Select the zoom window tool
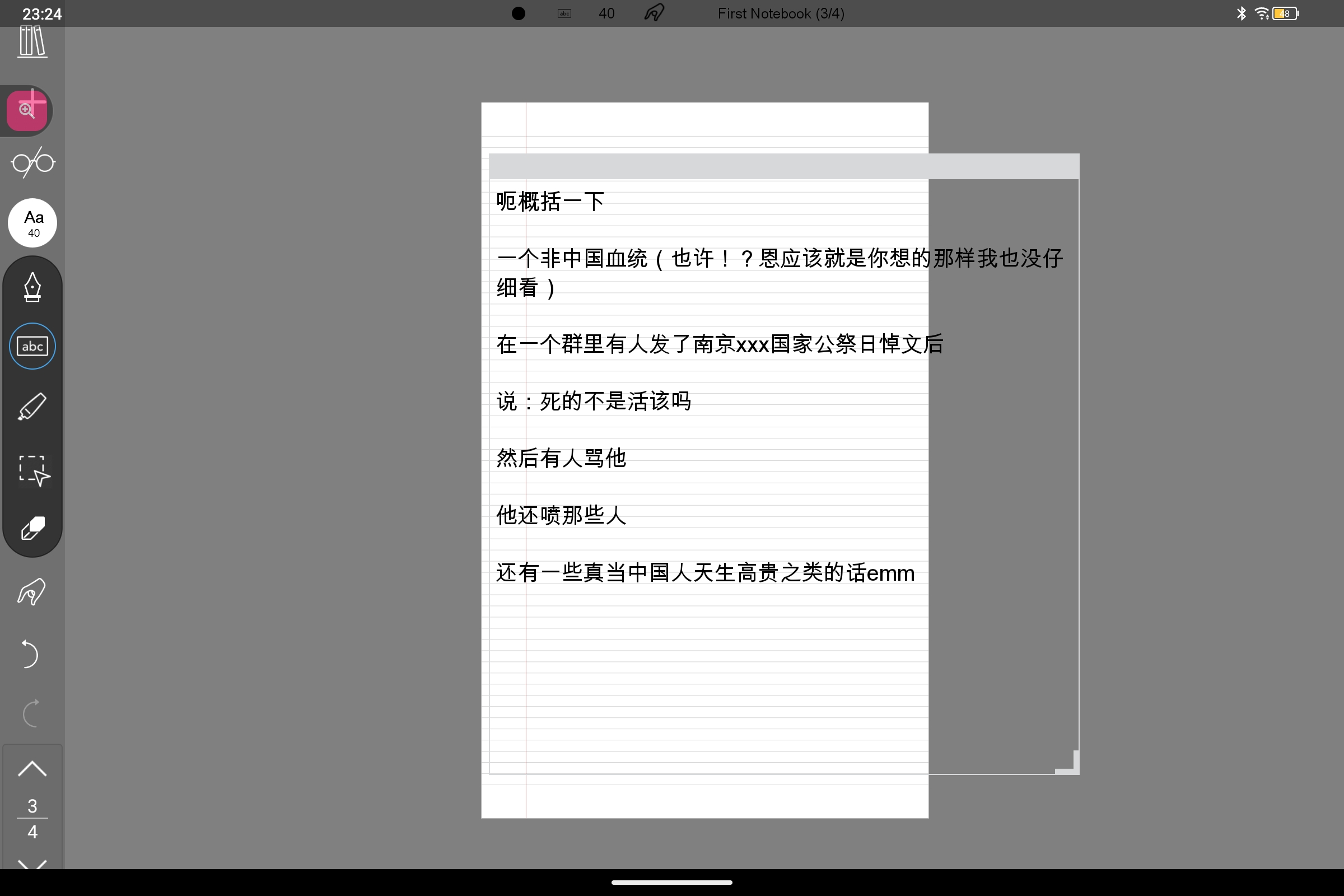Image resolution: width=1344 pixels, height=896 pixels. (27, 110)
